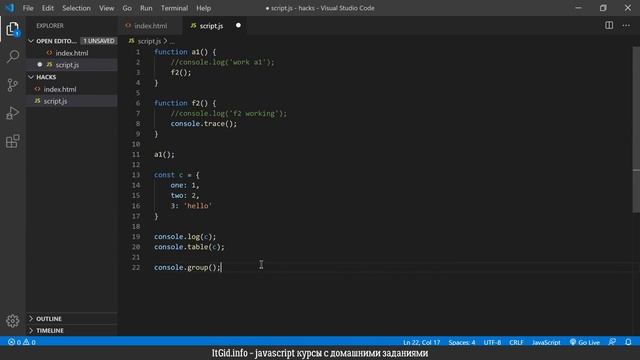Switch to the index.html editor tab

pyautogui.click(x=151, y=26)
